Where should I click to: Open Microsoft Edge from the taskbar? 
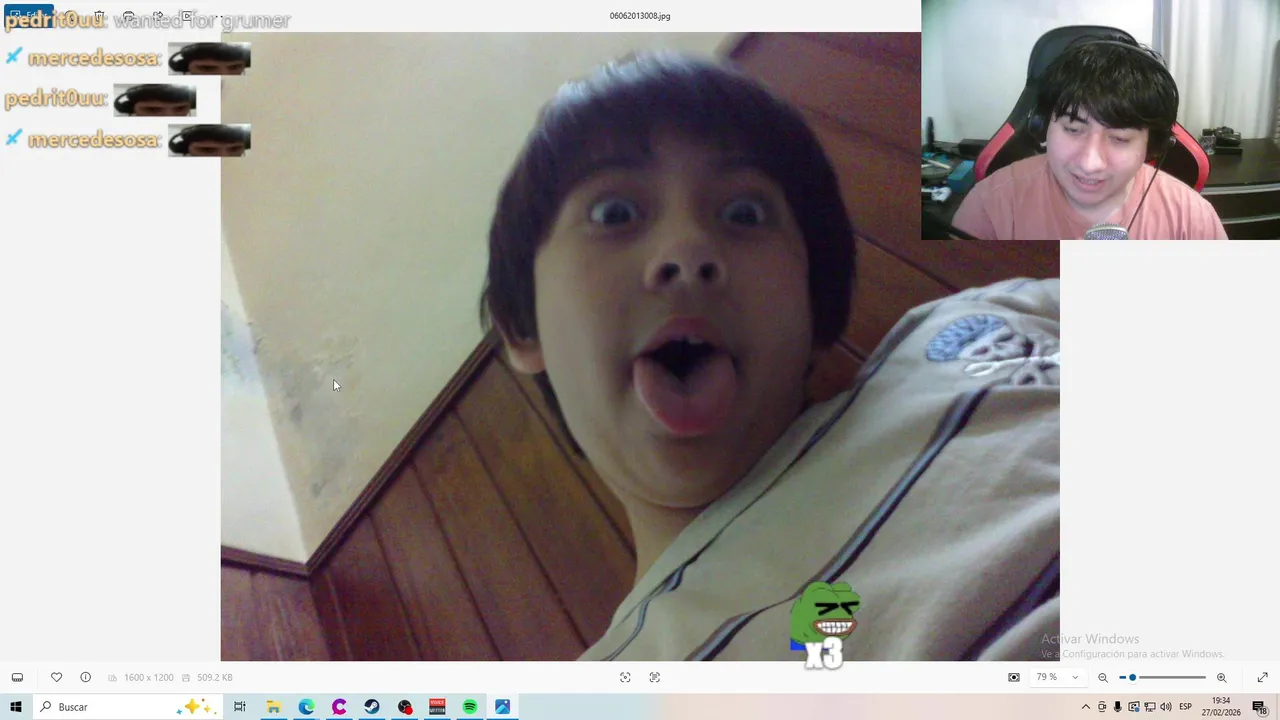pyautogui.click(x=306, y=707)
